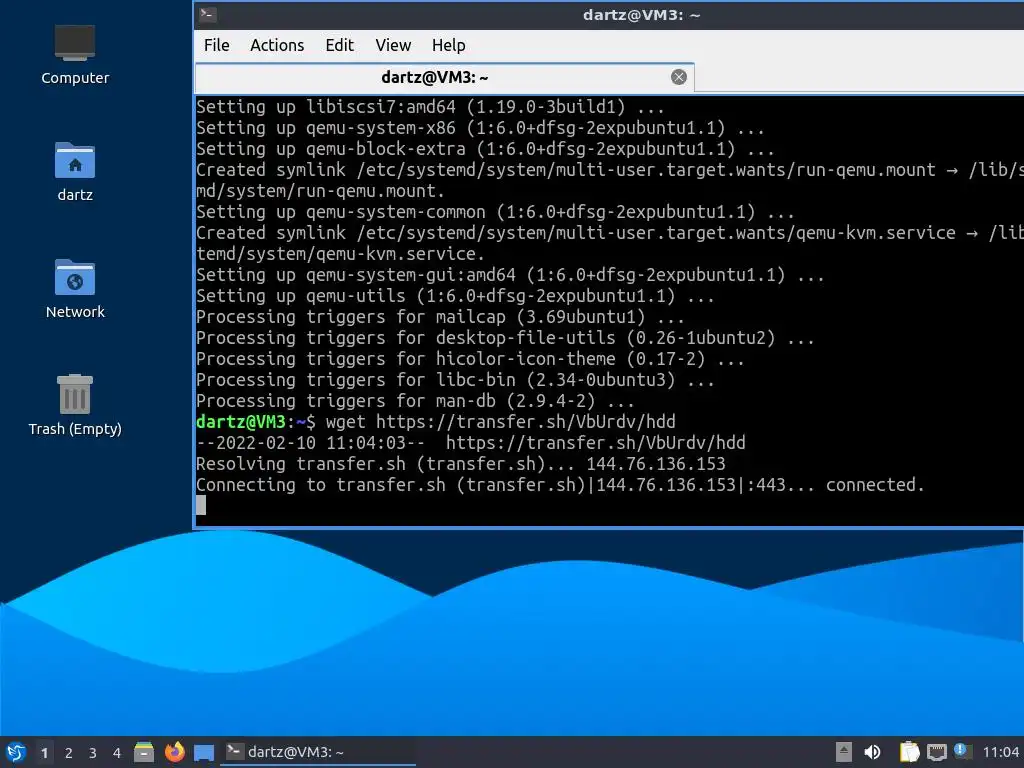
Task: Click the terminal window title bar text
Action: [x=641, y=15]
